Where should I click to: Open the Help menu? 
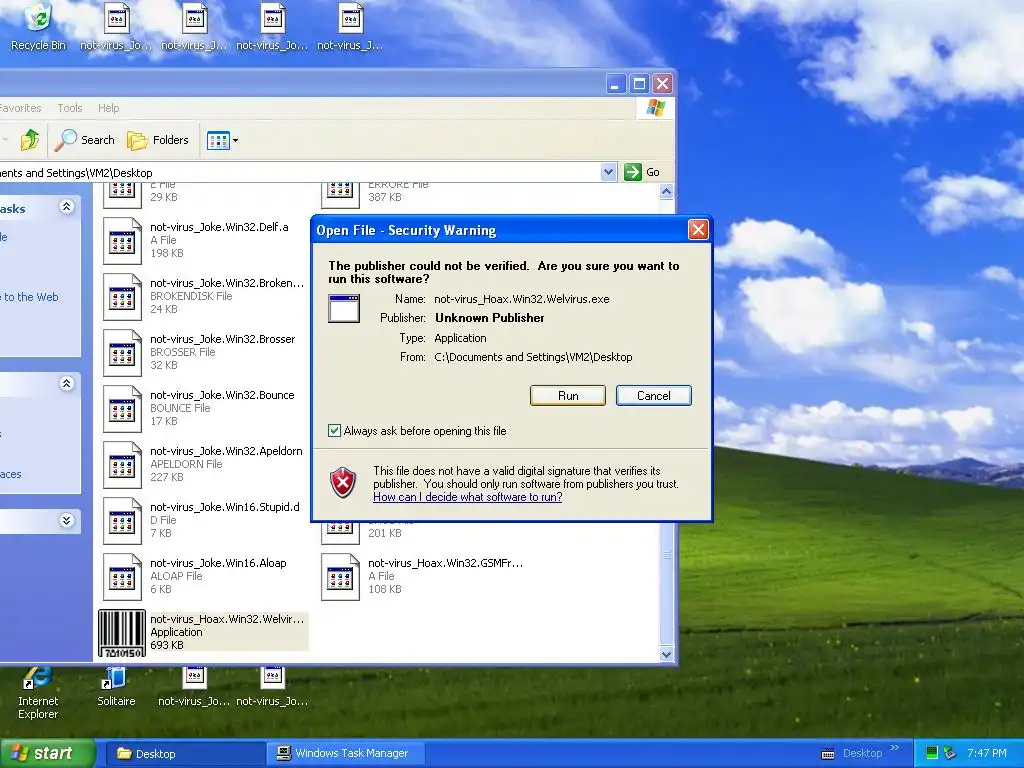tap(108, 108)
